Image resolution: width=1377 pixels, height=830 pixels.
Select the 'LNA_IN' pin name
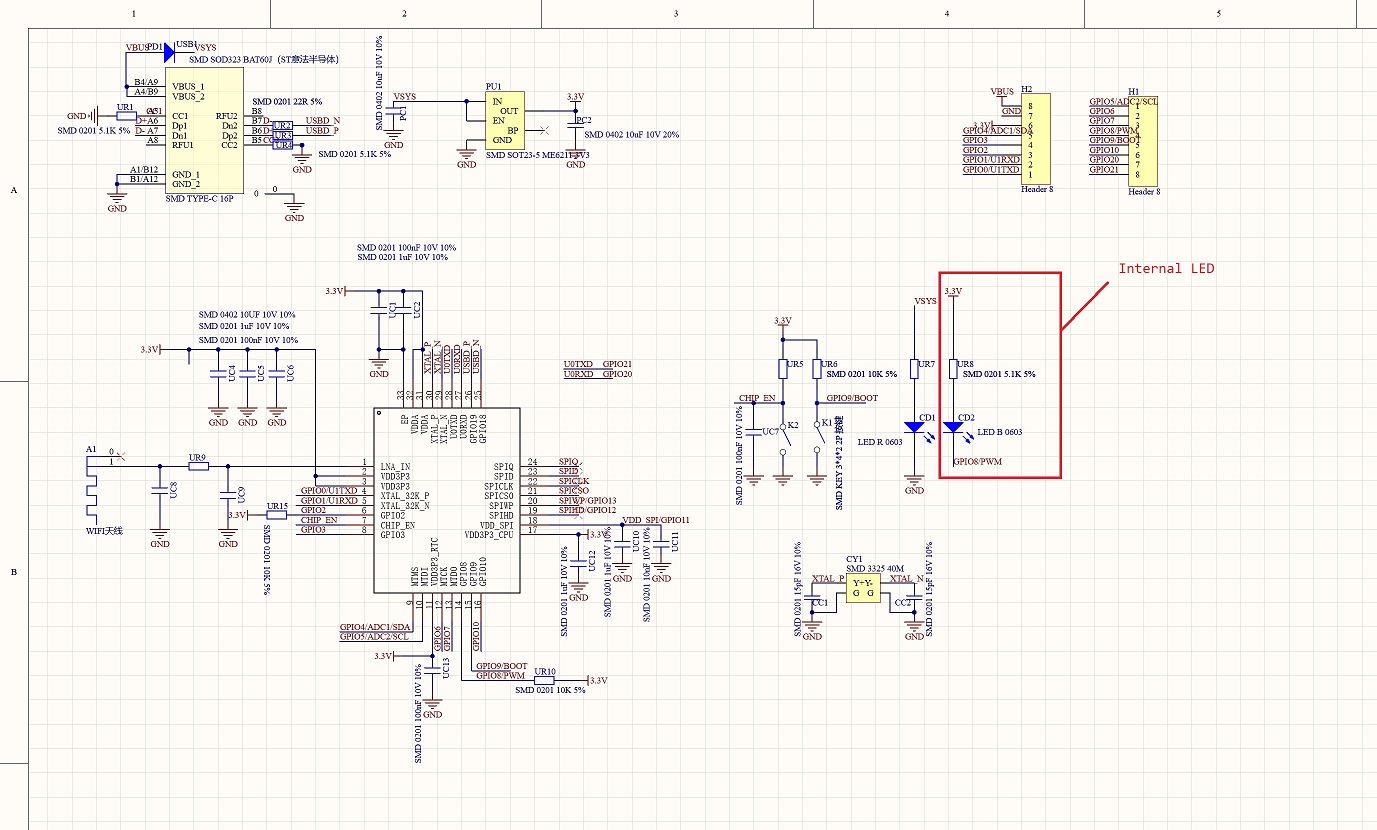(x=395, y=467)
